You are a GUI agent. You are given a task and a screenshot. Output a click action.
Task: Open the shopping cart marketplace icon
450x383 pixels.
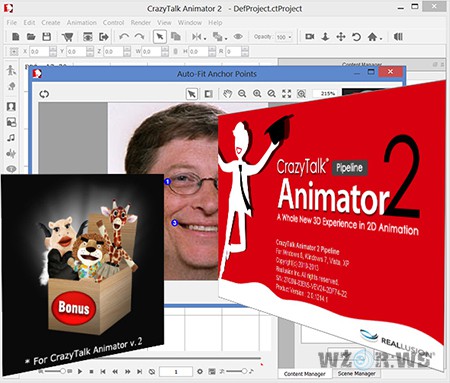point(68,37)
